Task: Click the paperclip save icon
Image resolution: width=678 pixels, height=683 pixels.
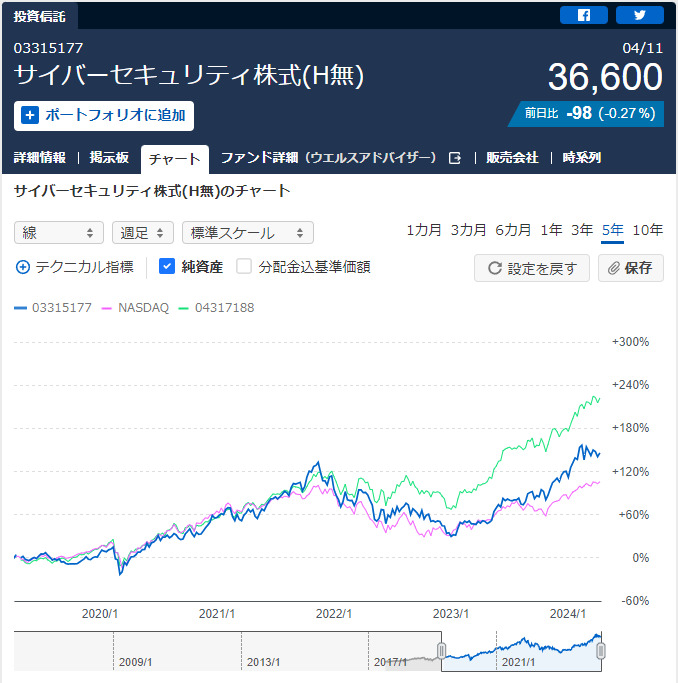Action: (615, 268)
